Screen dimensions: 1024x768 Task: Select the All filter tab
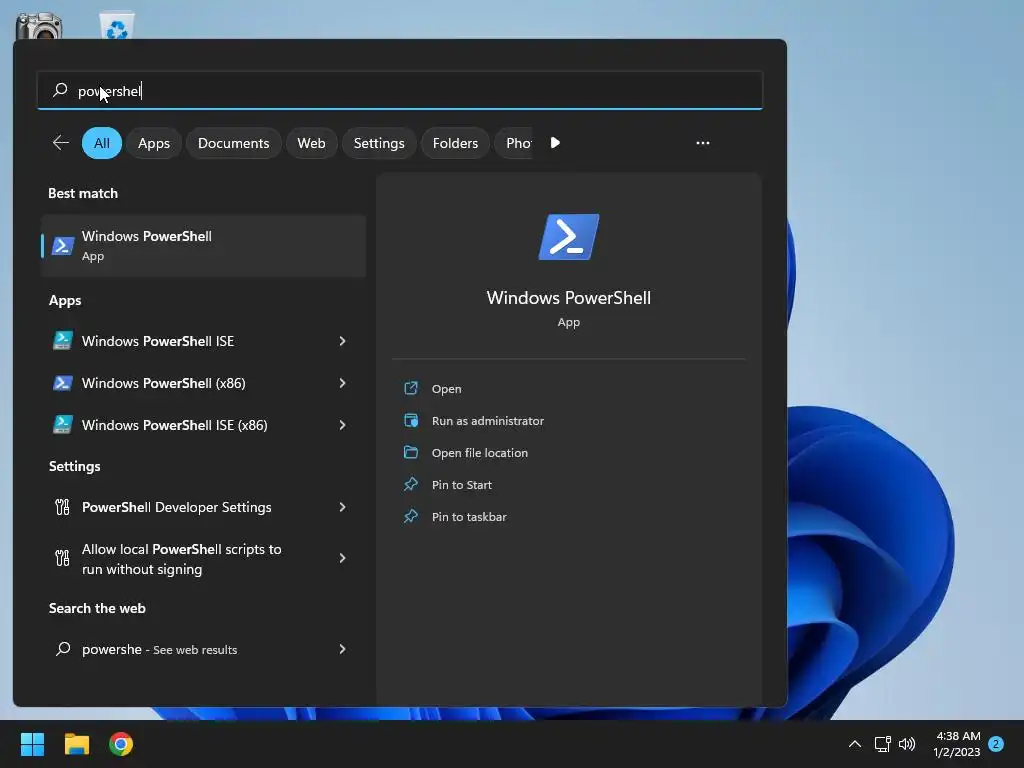coord(102,143)
